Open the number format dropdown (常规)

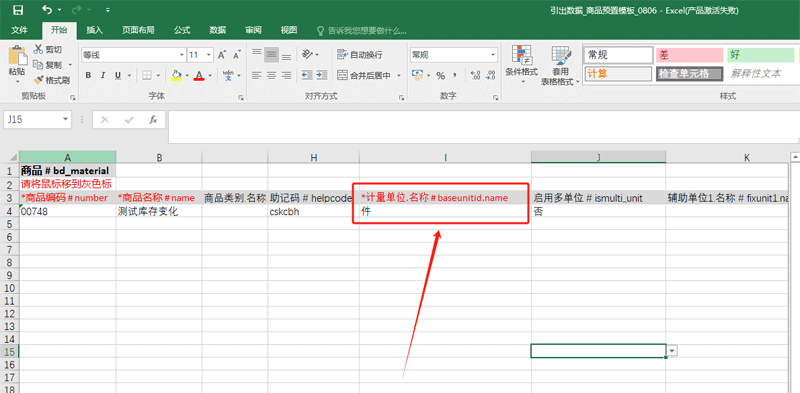493,55
